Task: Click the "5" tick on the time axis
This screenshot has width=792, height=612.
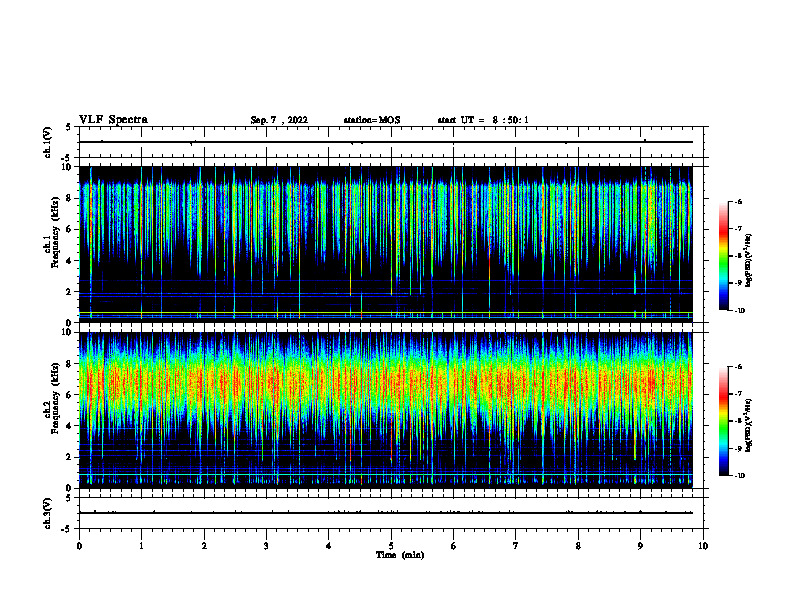Action: coord(391,546)
